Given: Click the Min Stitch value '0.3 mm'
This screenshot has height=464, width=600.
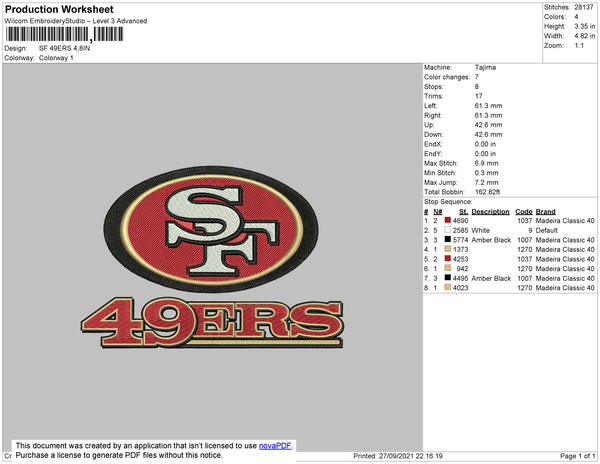Looking at the screenshot, I should 486,173.
